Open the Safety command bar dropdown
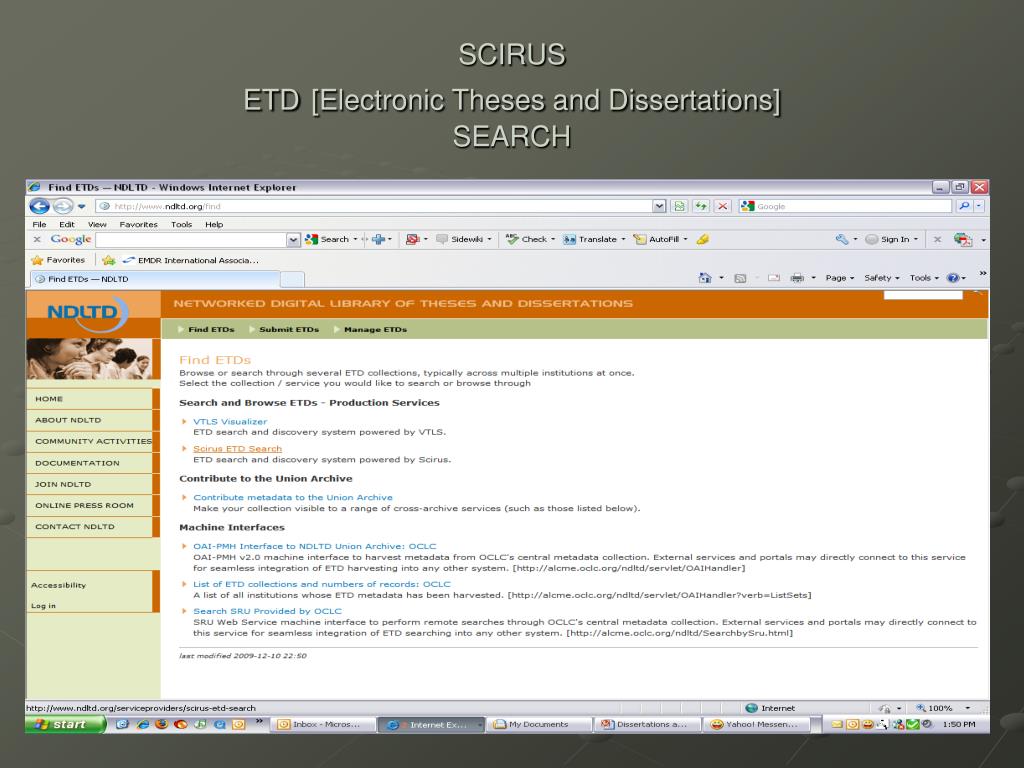 tap(882, 278)
